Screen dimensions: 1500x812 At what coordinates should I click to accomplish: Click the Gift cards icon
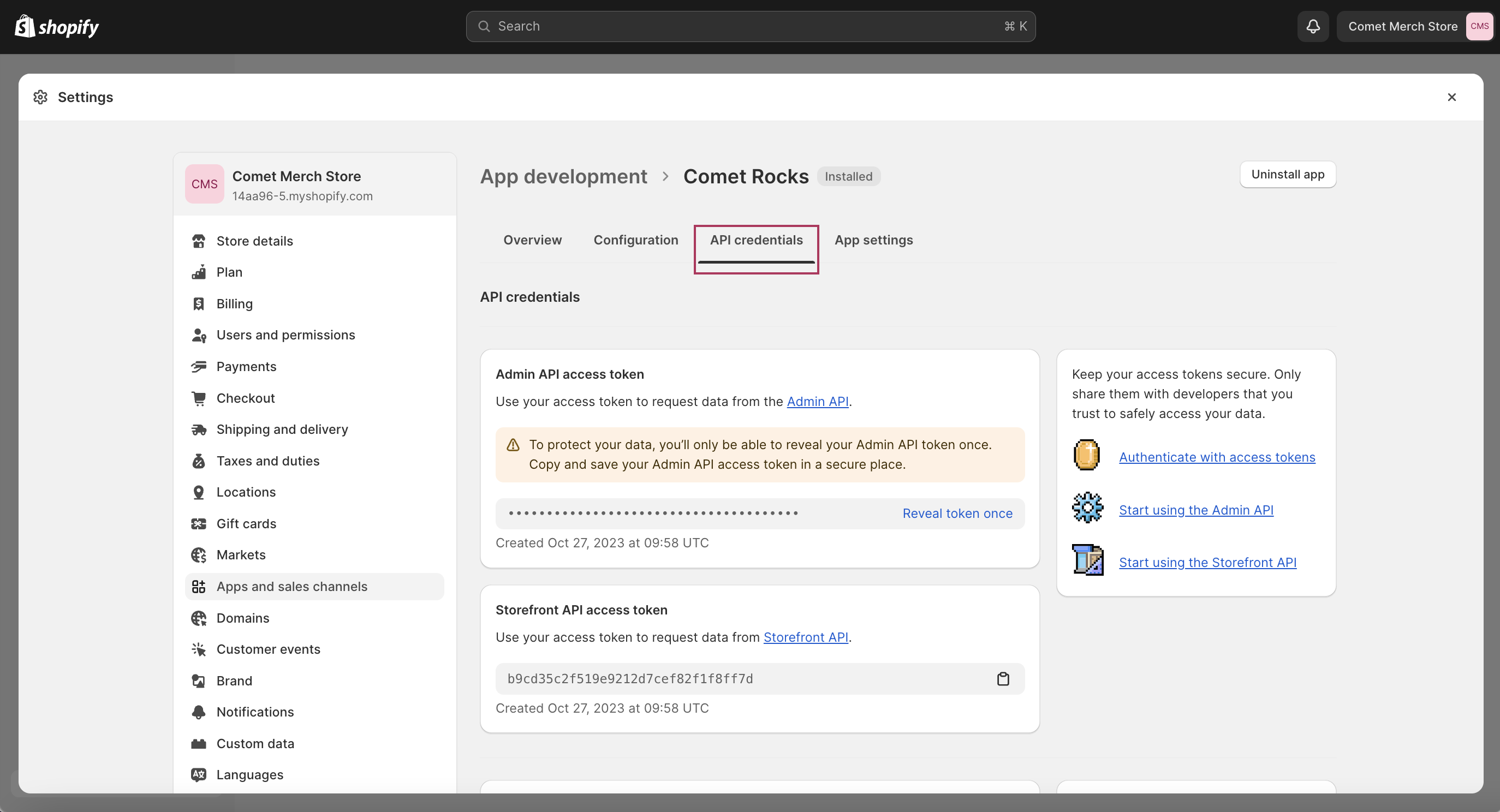pos(199,524)
